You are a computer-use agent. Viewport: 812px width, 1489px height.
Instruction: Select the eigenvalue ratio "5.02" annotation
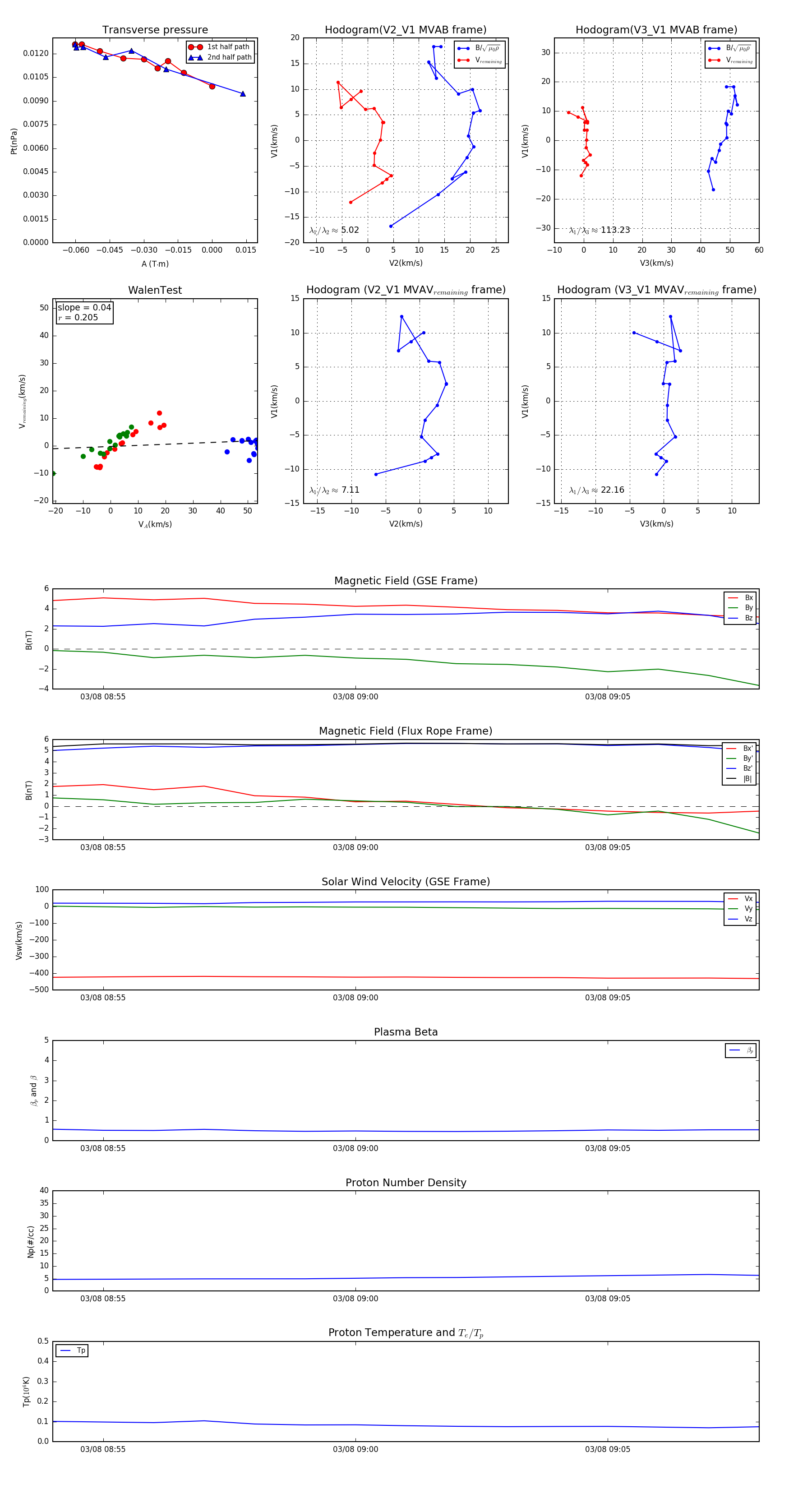coord(334,230)
